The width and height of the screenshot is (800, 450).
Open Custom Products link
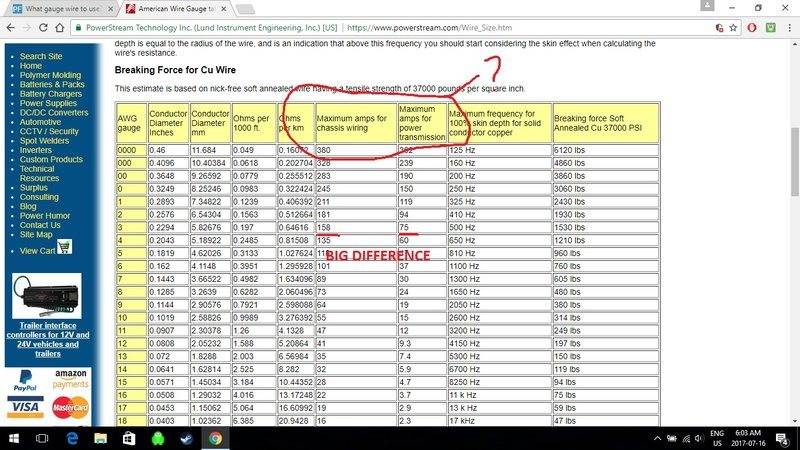coord(51,159)
